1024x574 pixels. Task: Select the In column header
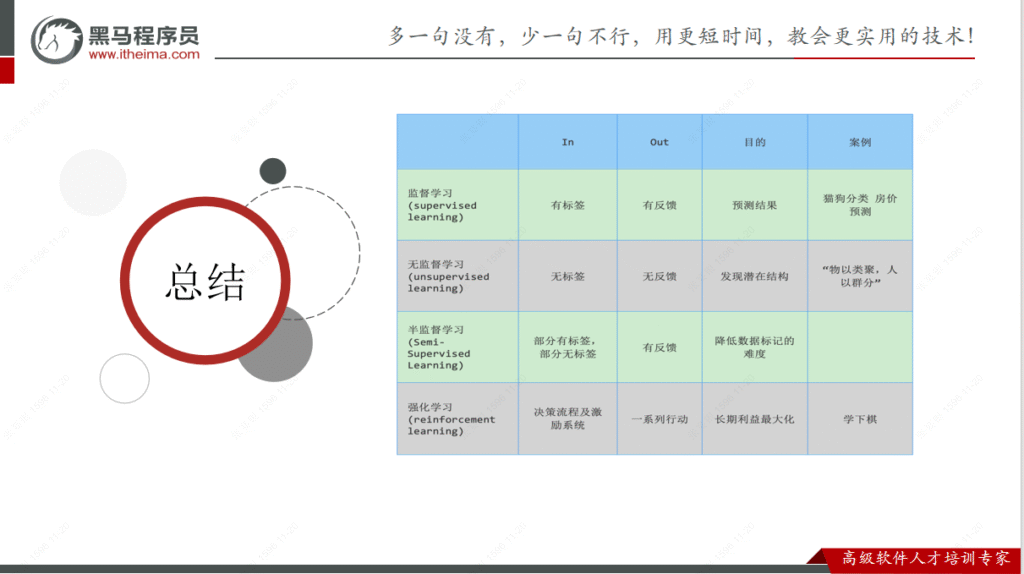pyautogui.click(x=567, y=142)
